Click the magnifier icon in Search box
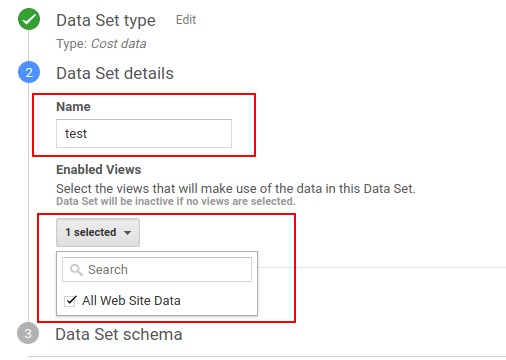This screenshot has width=506, height=360. pyautogui.click(x=76, y=270)
